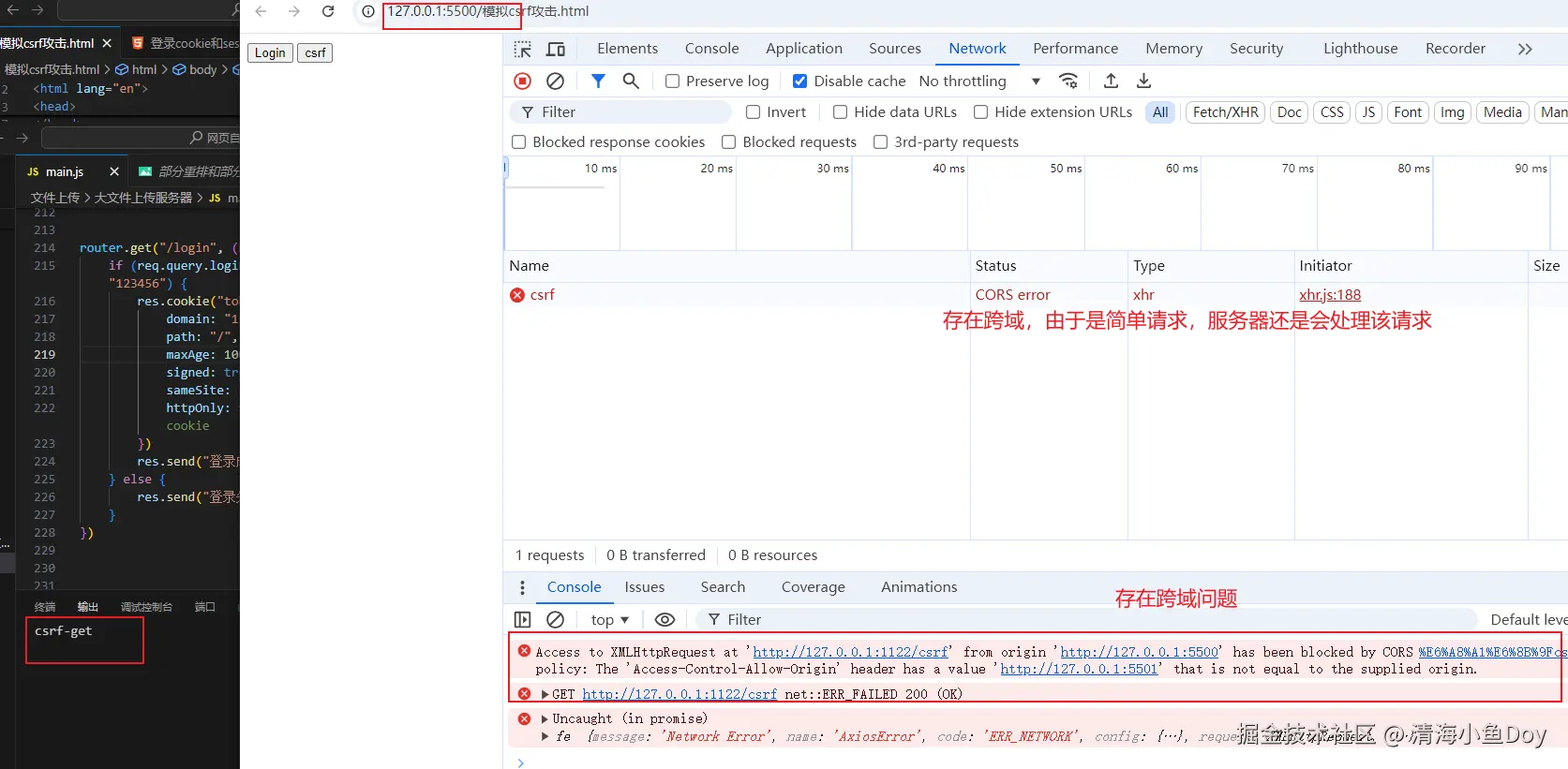View site information icon in address bar
1568x769 pixels.
[368, 11]
